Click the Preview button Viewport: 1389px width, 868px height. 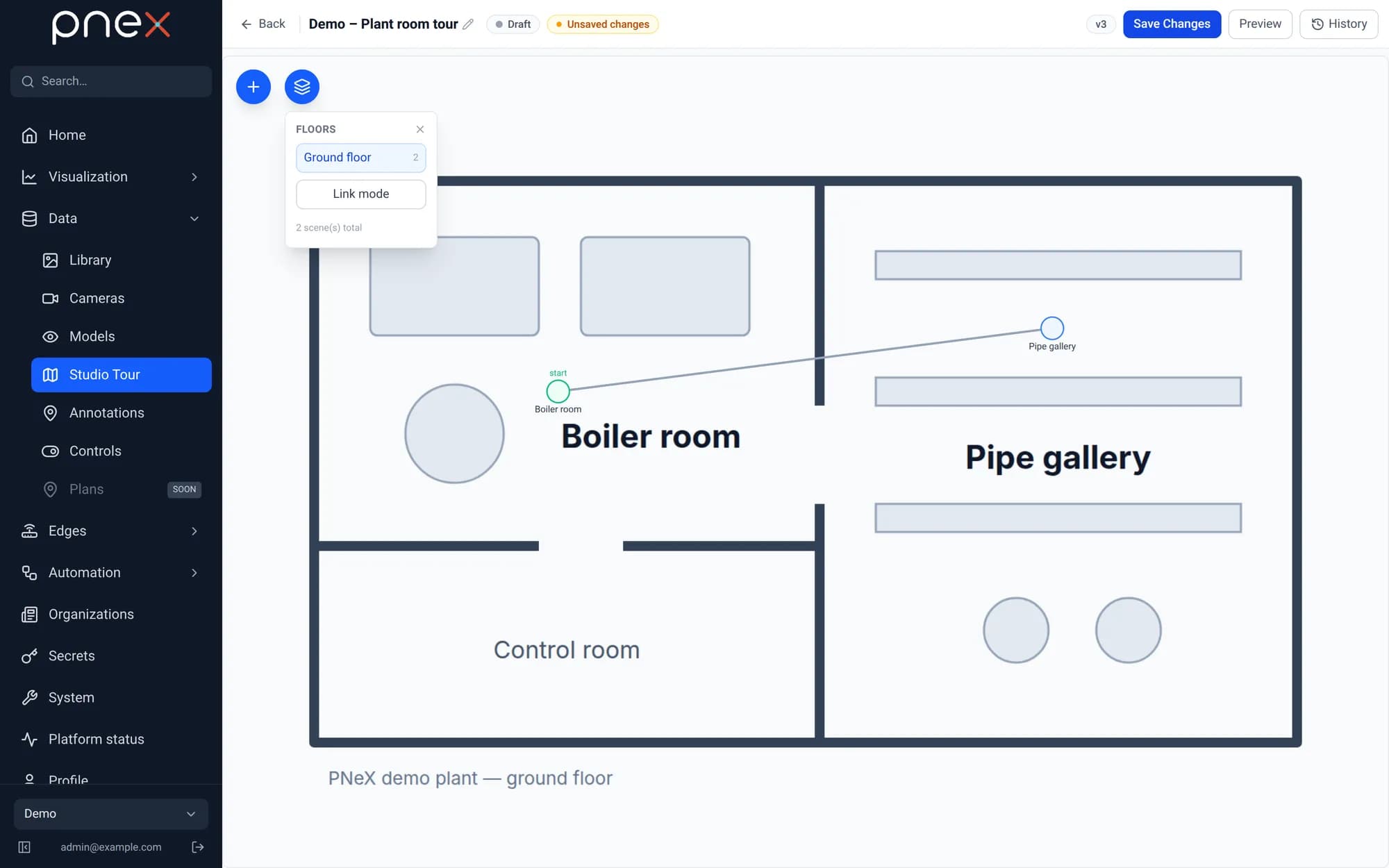click(1260, 24)
